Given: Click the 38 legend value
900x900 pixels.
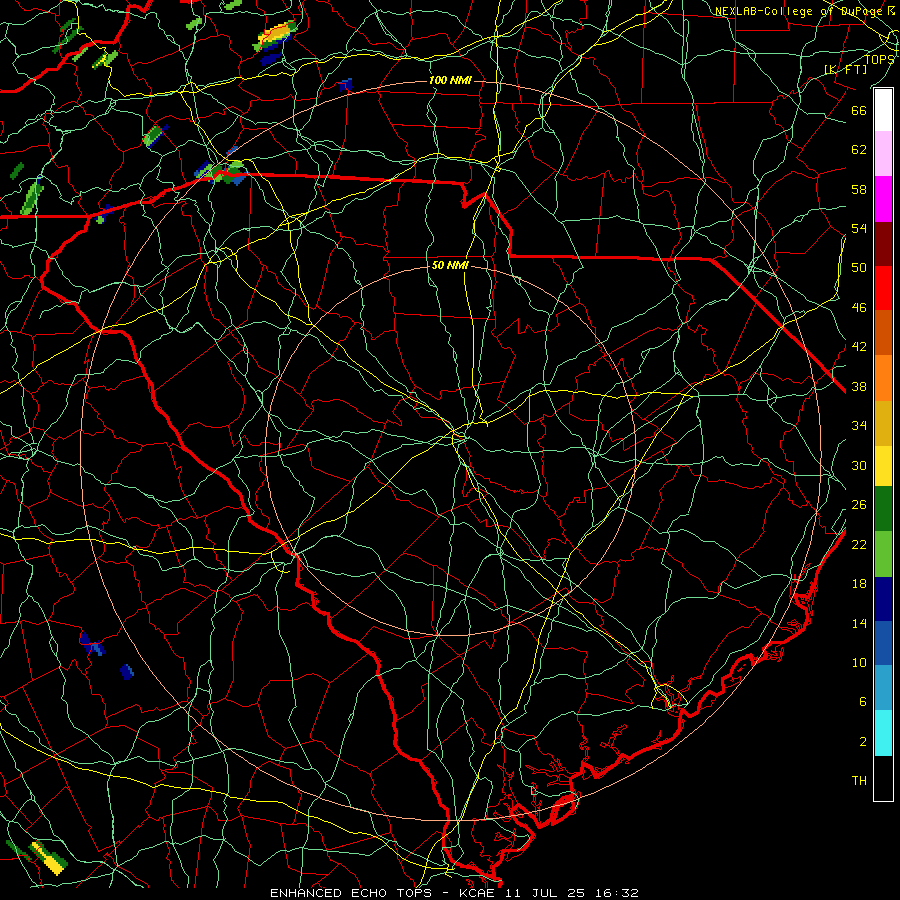Looking at the screenshot, I should pos(859,386).
